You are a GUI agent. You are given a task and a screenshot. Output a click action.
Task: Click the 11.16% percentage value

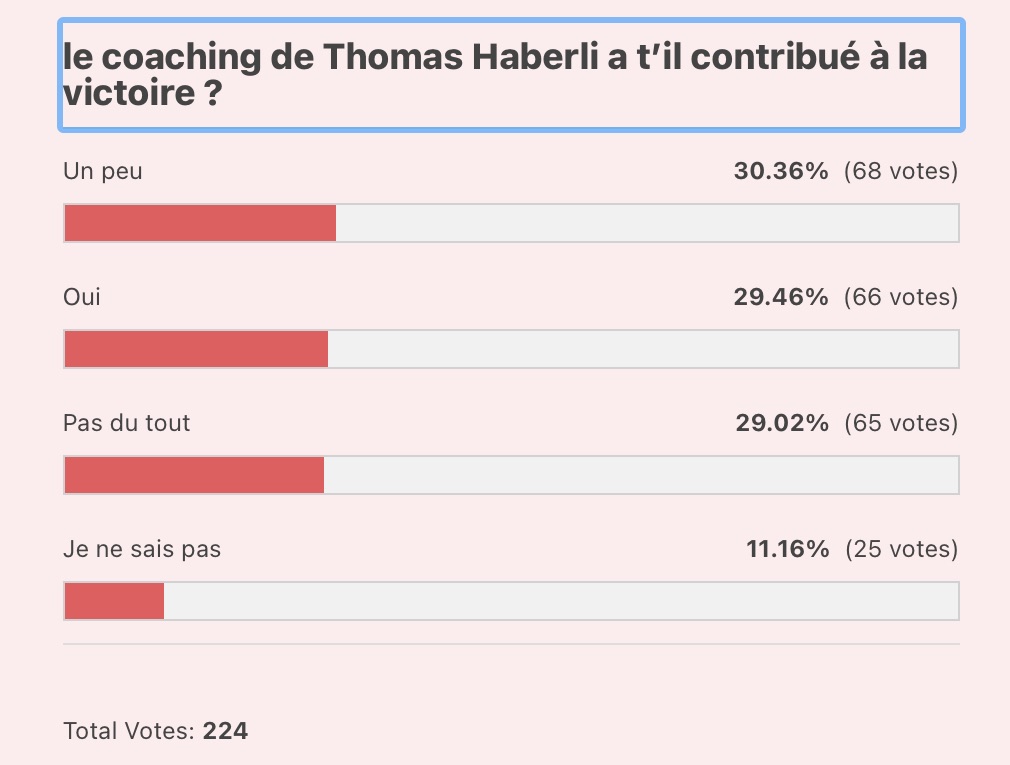tap(787, 549)
